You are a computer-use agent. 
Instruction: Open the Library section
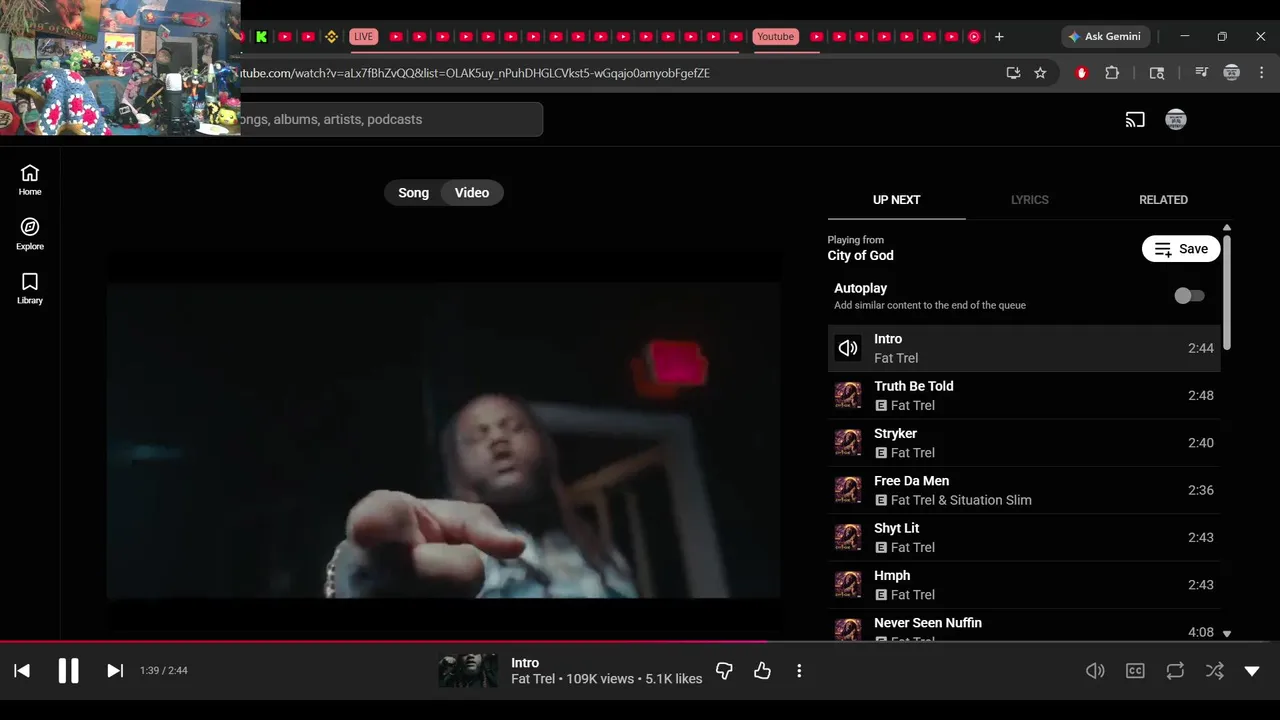30,288
